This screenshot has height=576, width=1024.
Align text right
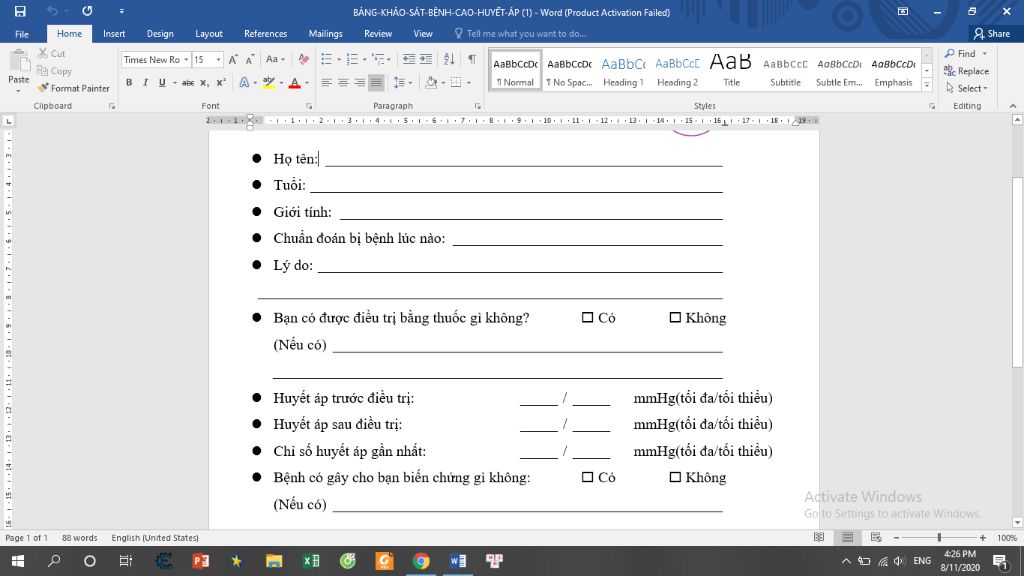click(x=359, y=83)
